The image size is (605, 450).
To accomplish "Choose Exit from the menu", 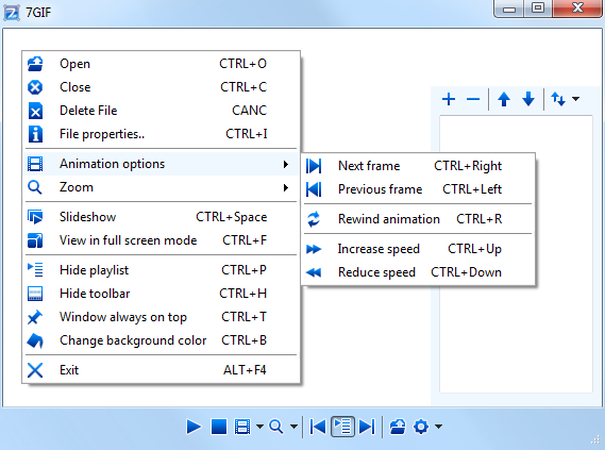I will [161, 370].
